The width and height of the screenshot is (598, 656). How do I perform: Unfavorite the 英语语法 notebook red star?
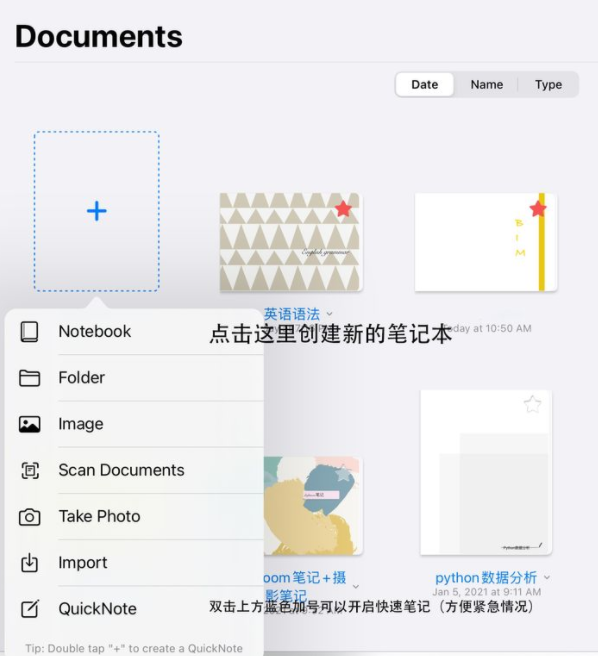(x=343, y=208)
